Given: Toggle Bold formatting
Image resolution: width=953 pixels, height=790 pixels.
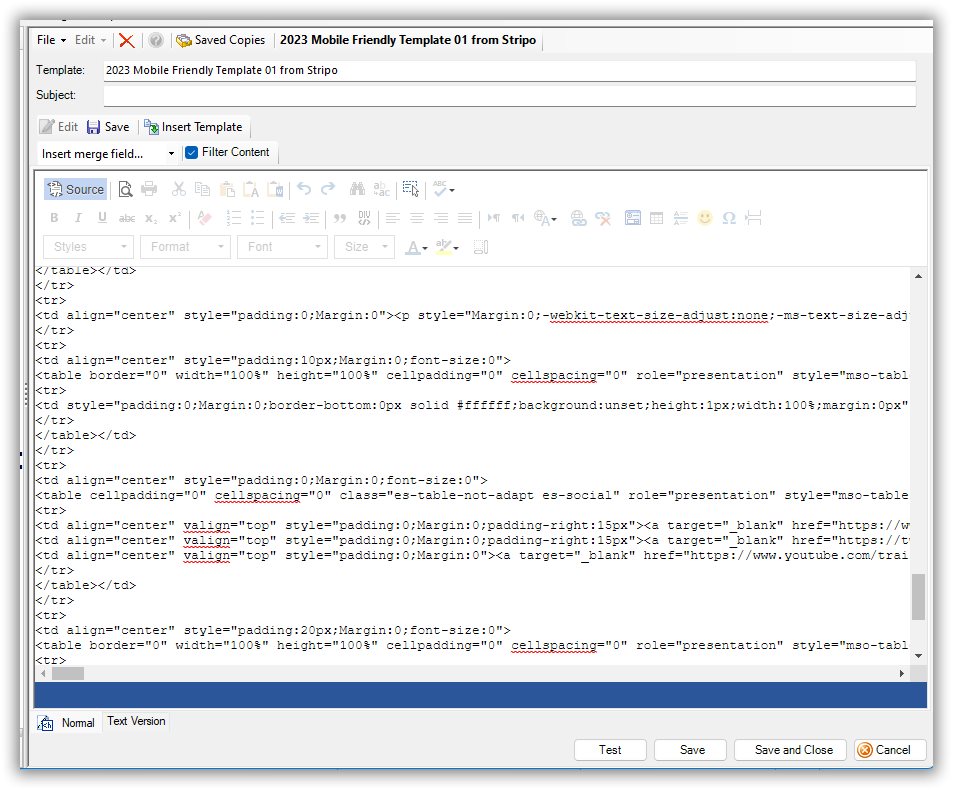Looking at the screenshot, I should [x=54, y=218].
